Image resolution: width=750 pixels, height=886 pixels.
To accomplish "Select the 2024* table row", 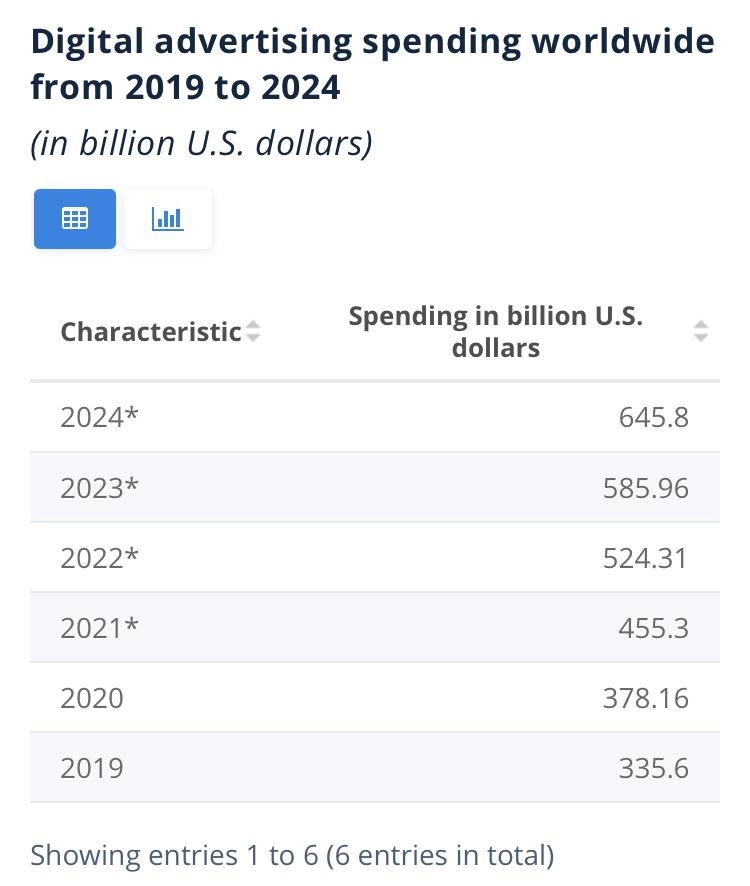I will [x=375, y=418].
